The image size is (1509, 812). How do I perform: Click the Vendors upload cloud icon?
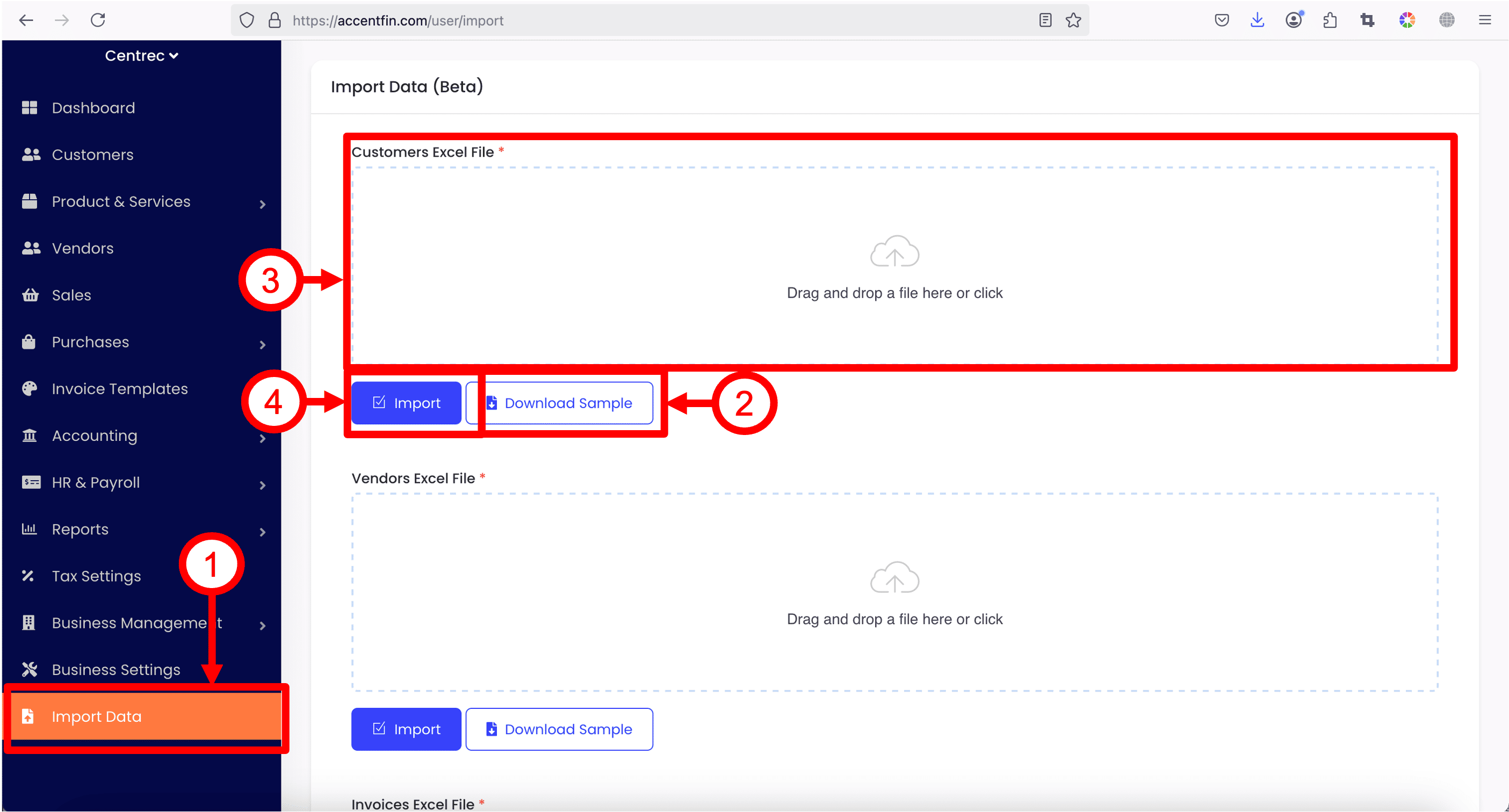point(894,578)
